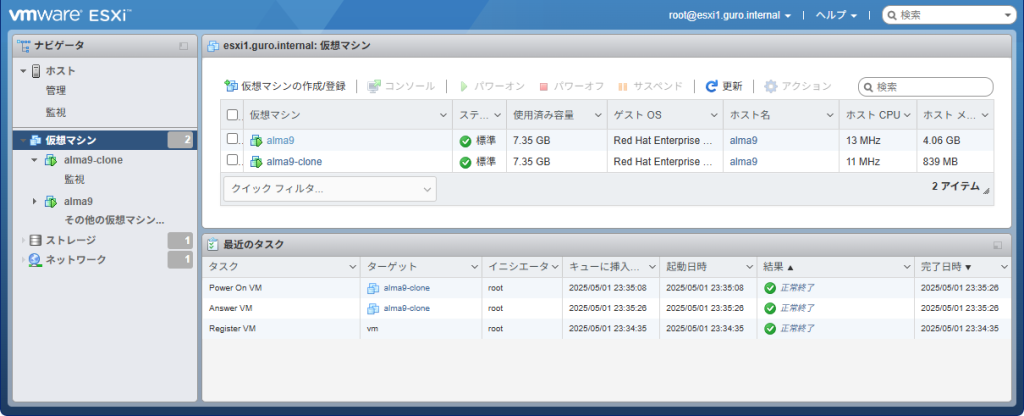The image size is (1024, 416).
Task: Click the alma9-clone VM icon in table row
Action: click(256, 162)
